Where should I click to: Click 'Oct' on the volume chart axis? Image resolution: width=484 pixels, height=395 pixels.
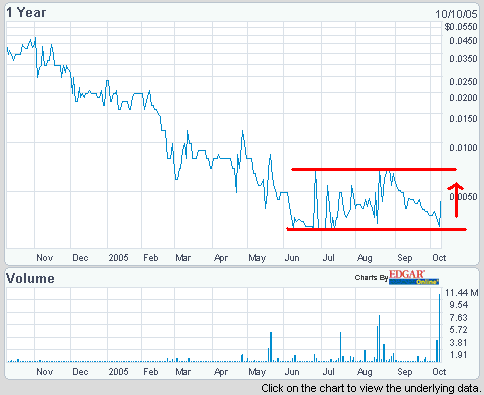tap(439, 372)
